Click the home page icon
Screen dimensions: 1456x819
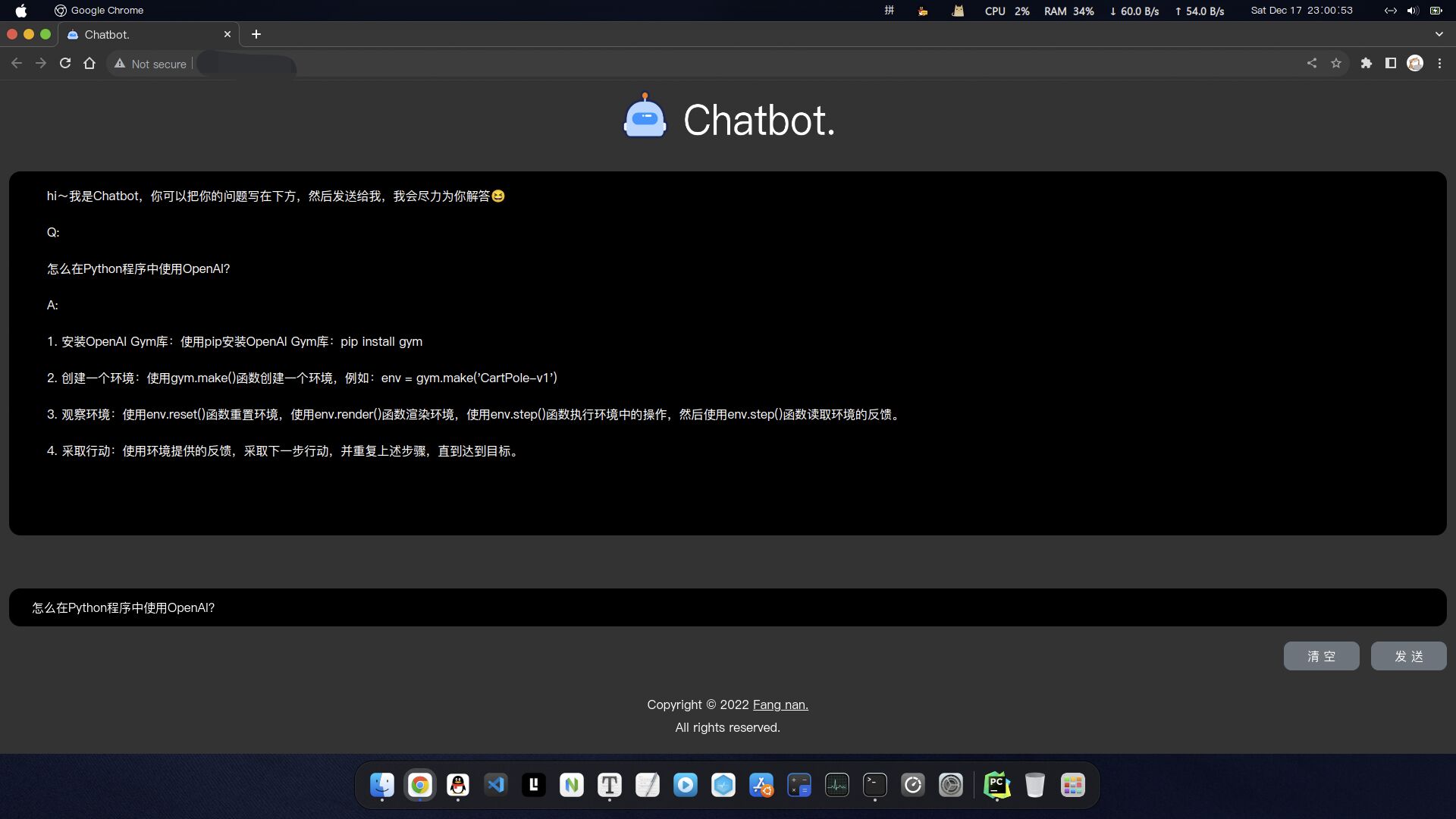pos(89,64)
